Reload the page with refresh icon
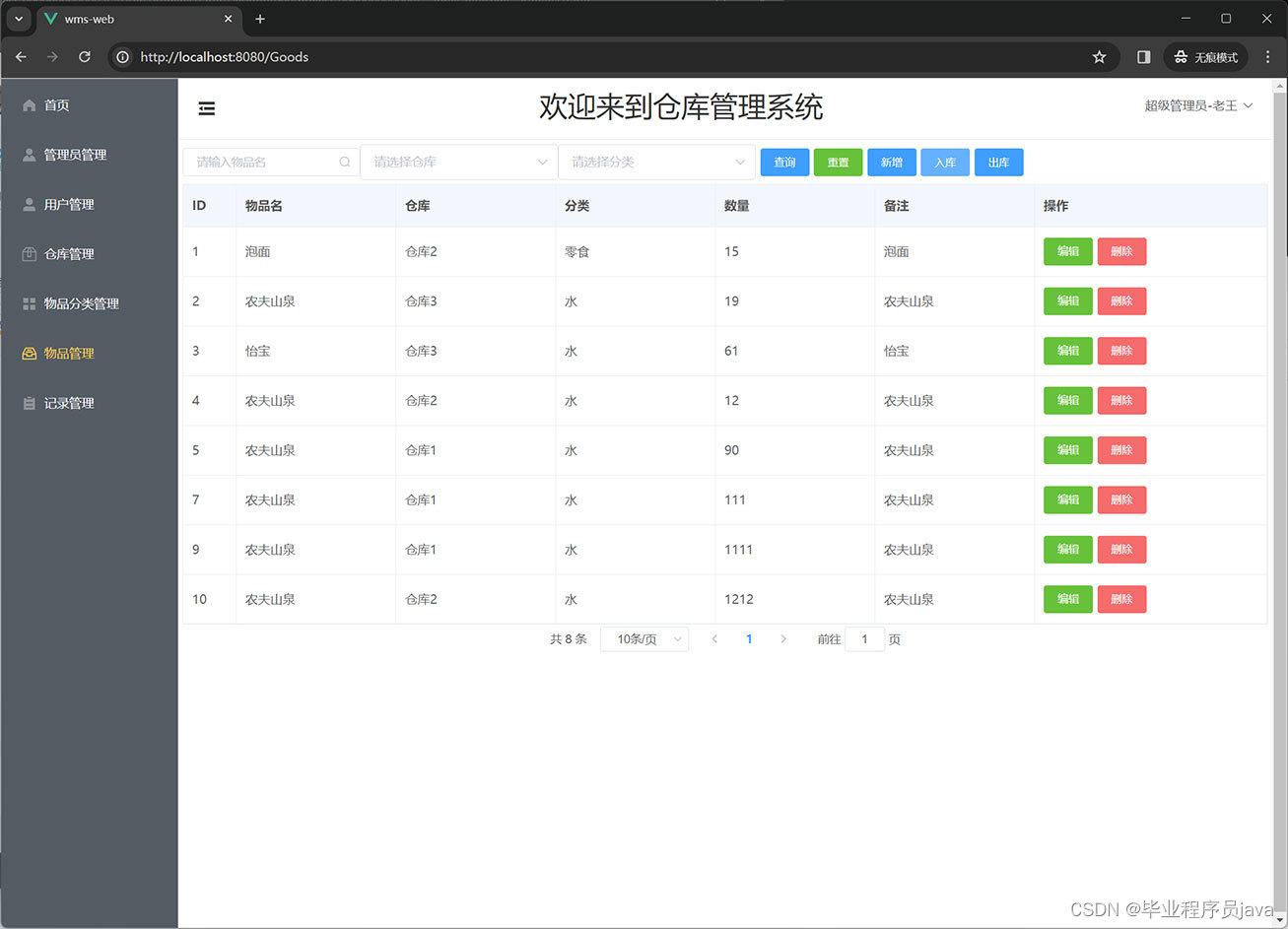The width and height of the screenshot is (1288, 929). [85, 57]
